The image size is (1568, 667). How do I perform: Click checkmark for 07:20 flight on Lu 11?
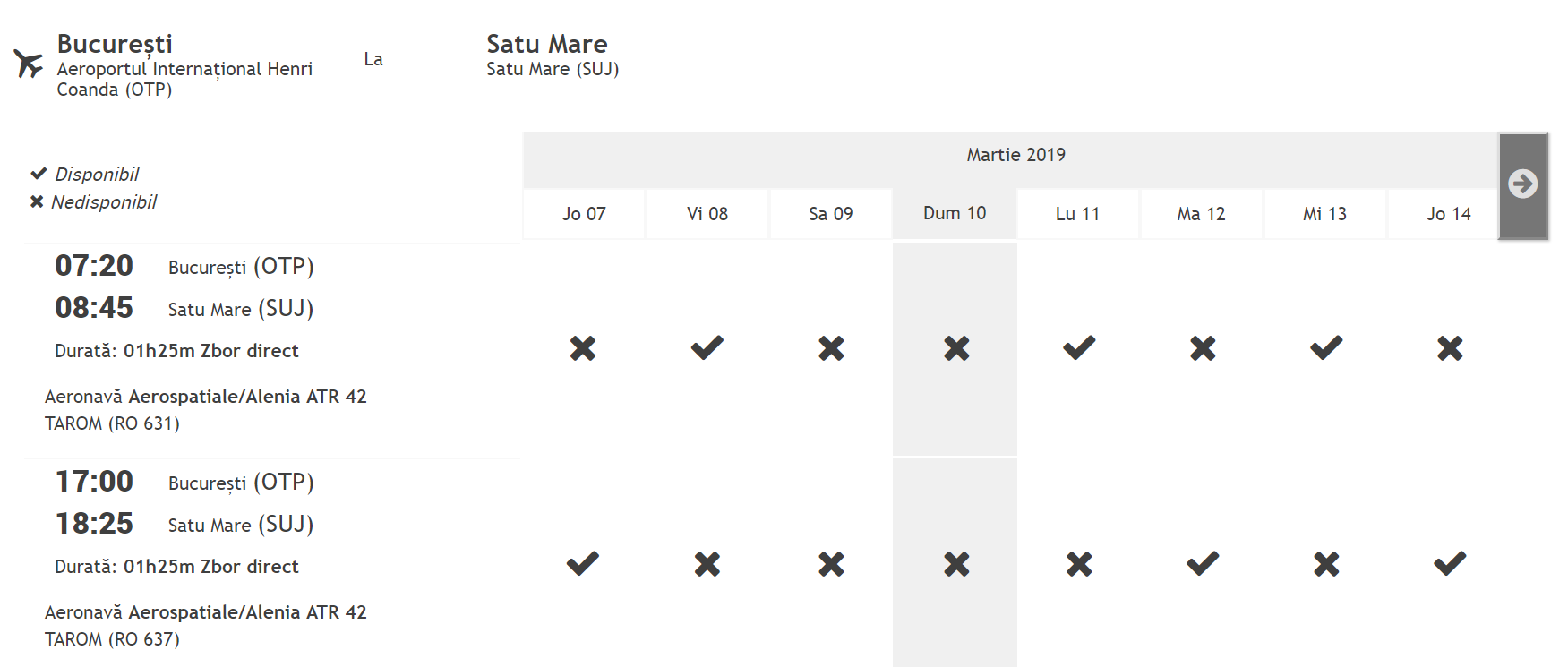(x=1079, y=347)
